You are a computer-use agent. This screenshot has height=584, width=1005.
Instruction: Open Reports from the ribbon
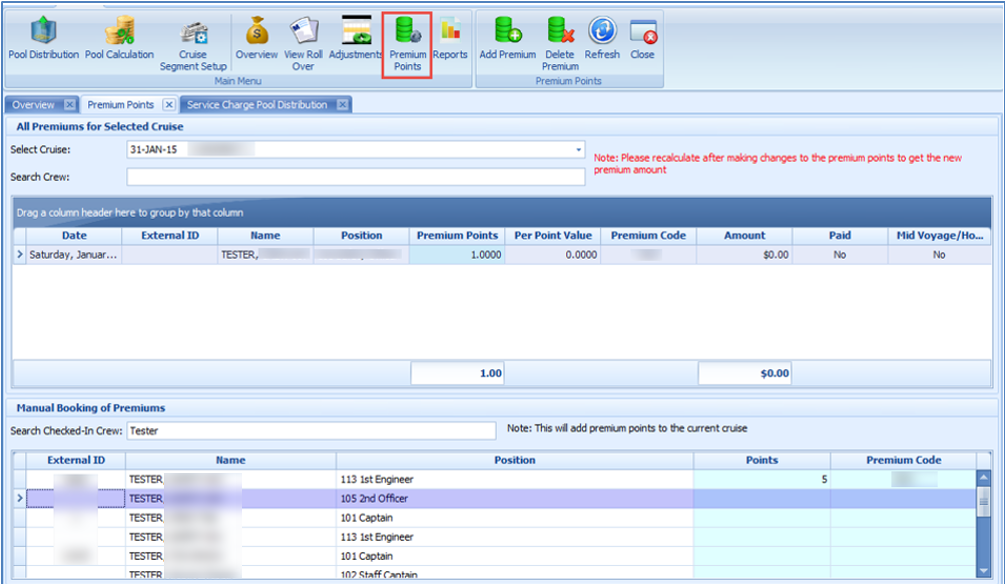pos(450,38)
